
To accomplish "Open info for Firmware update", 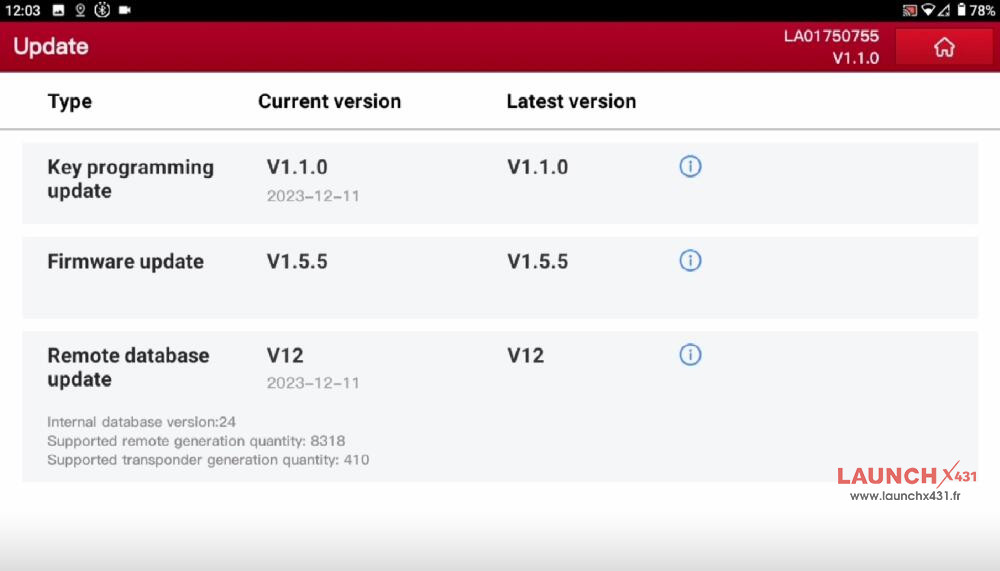I will pyautogui.click(x=690, y=261).
